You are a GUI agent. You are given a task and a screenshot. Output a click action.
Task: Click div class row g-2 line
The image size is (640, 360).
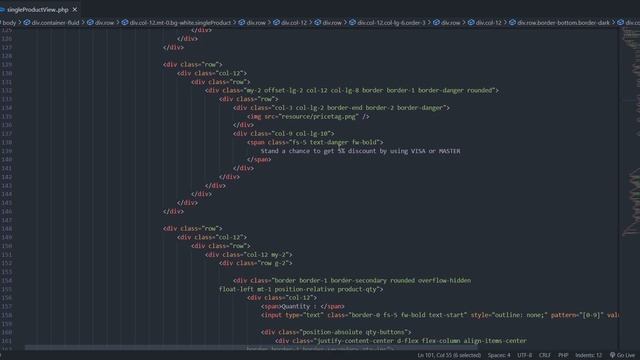256,263
